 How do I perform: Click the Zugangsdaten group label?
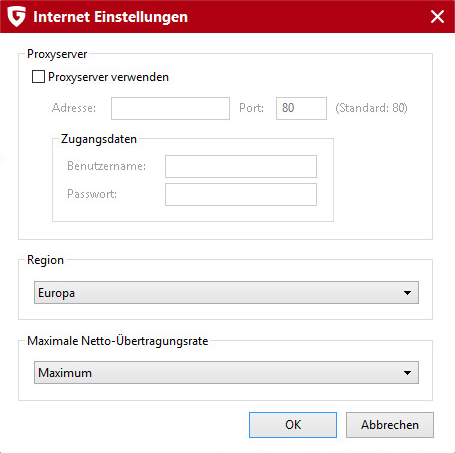click(99, 139)
